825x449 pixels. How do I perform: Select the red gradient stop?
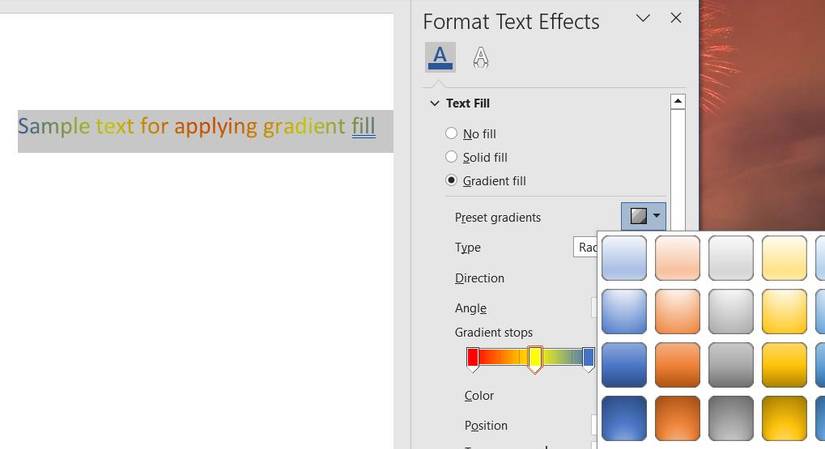point(473,359)
